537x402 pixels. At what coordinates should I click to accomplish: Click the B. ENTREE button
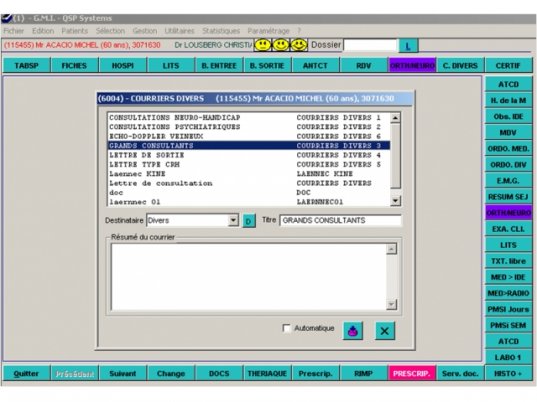pos(219,65)
